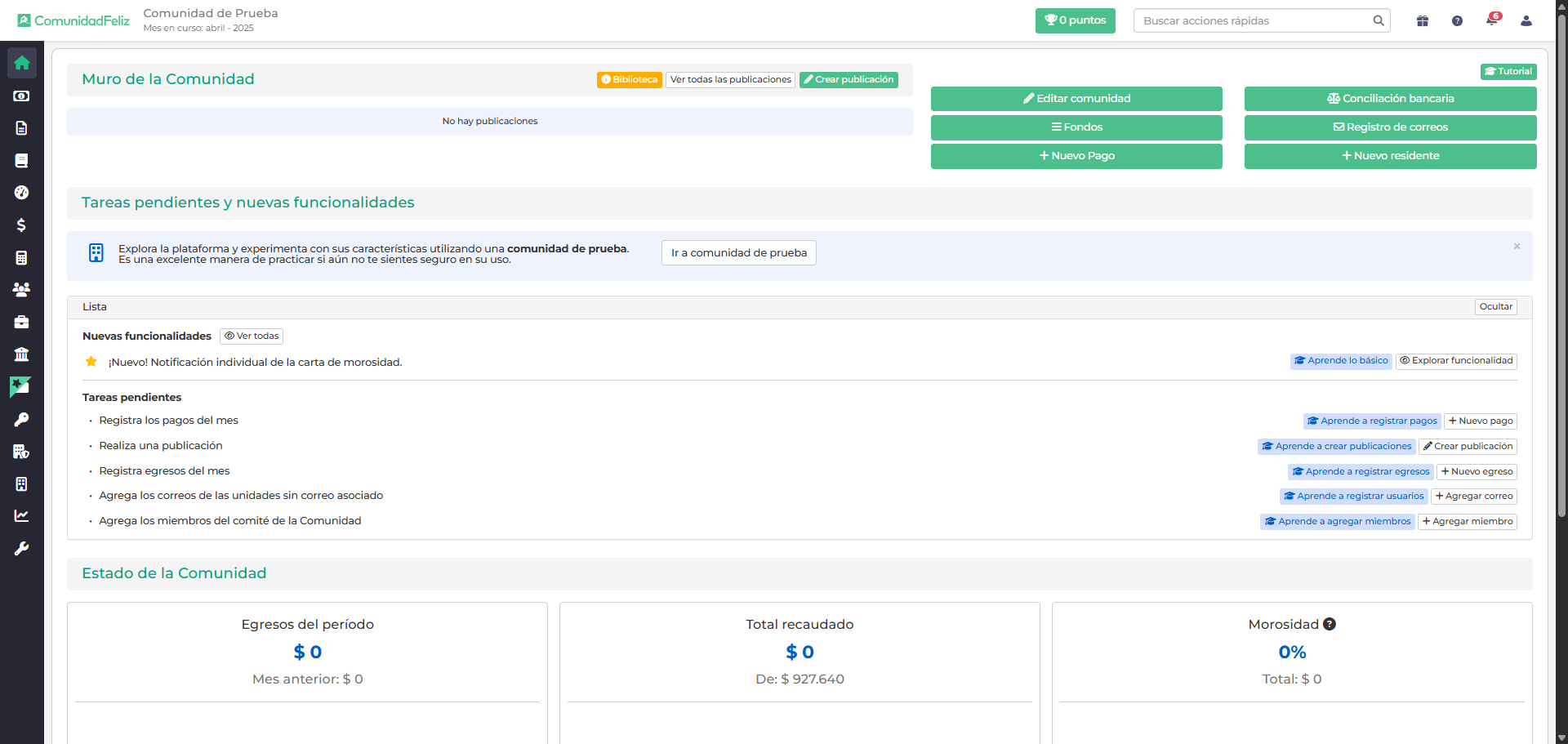Open Conciliación bancaria
Screen dimensions: 1568x744
[x=1391, y=99]
